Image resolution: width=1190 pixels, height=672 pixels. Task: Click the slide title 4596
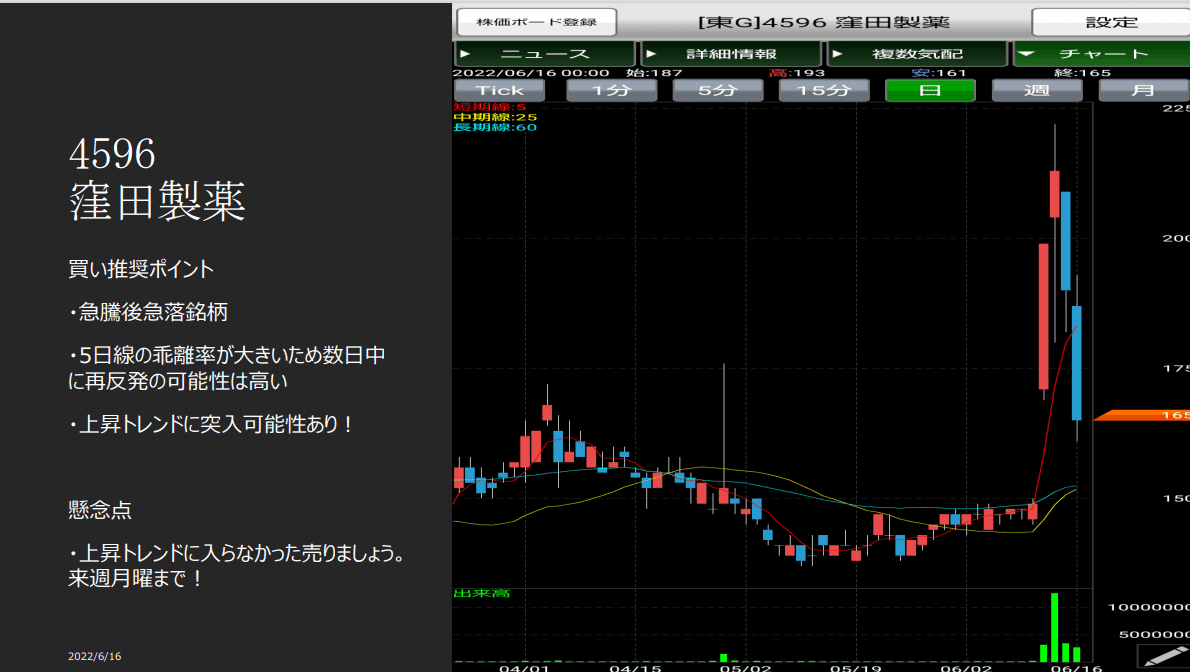pos(112,153)
